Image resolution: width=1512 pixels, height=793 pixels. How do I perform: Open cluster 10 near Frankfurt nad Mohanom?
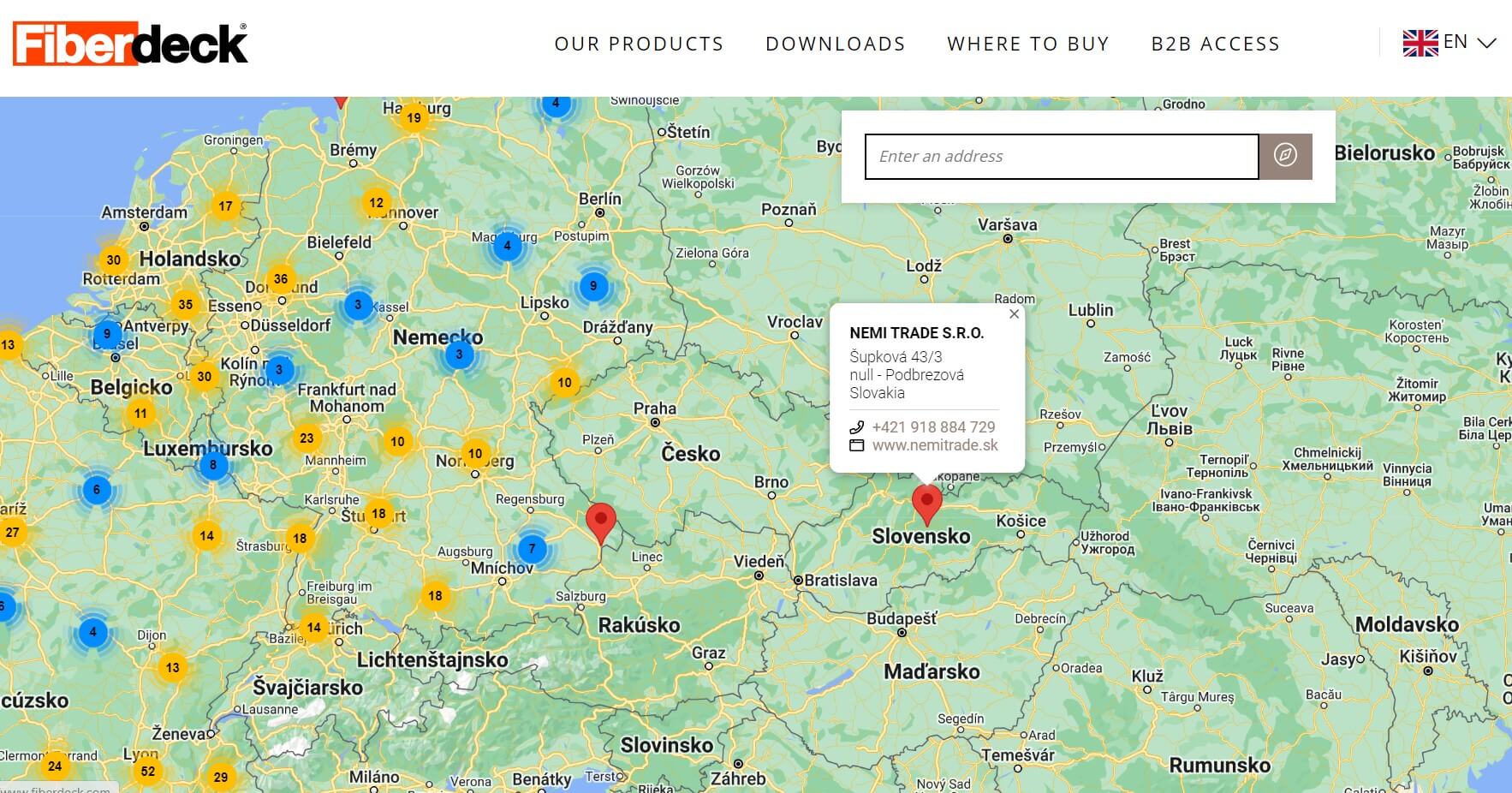coord(397,442)
